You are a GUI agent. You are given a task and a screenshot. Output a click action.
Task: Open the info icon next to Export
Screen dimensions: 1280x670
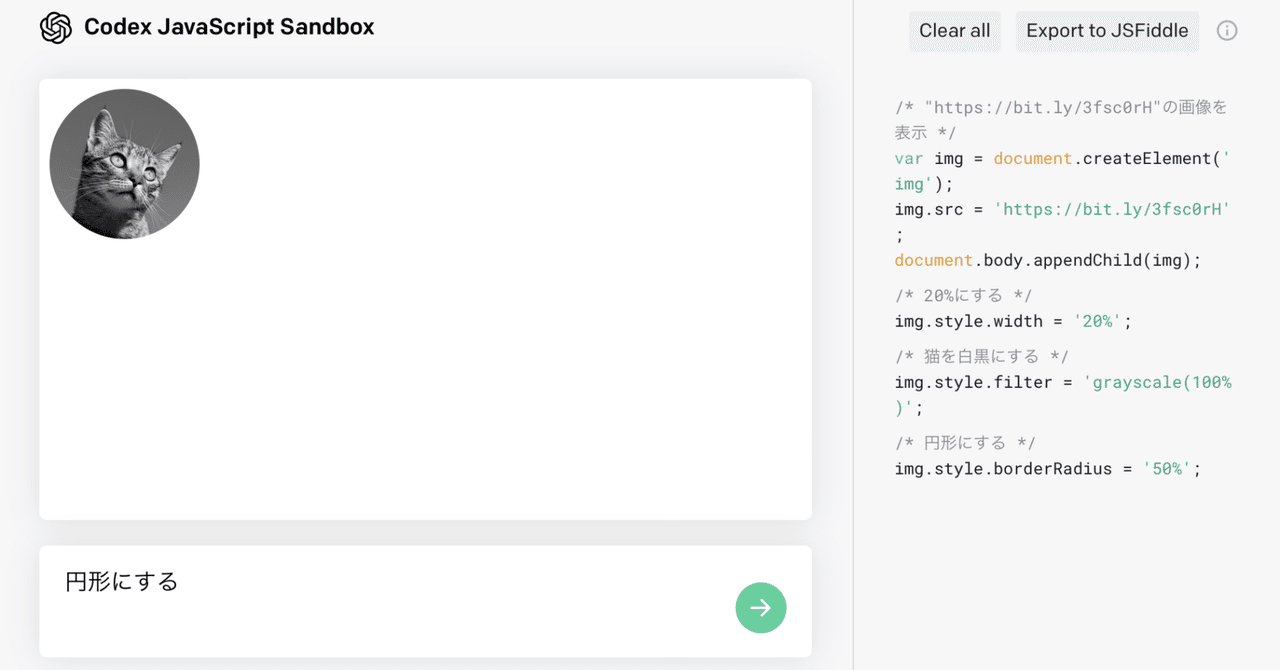coord(1227,30)
